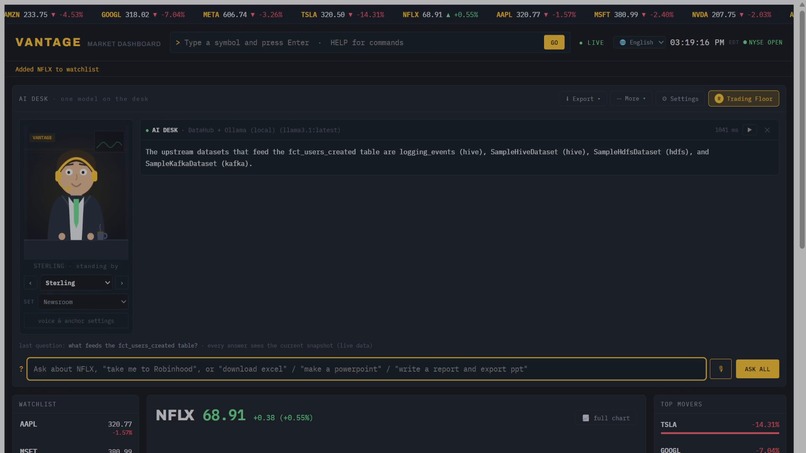The width and height of the screenshot is (806, 453).
Task: Click the globe icon by the English language selector
Action: (x=622, y=43)
